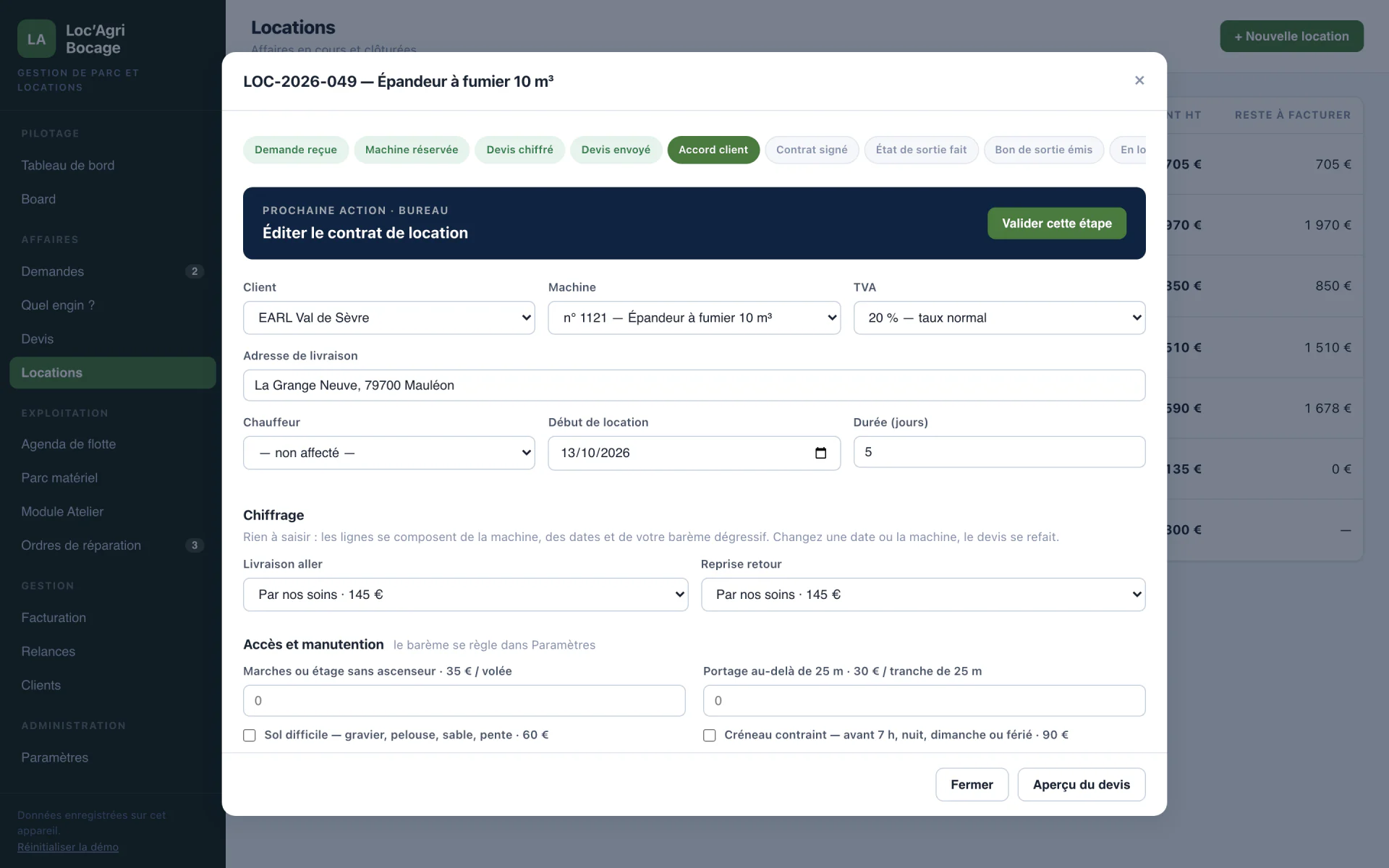The height and width of the screenshot is (868, 1389).
Task: Tick the Sol difficile checkbox
Action: [250, 735]
